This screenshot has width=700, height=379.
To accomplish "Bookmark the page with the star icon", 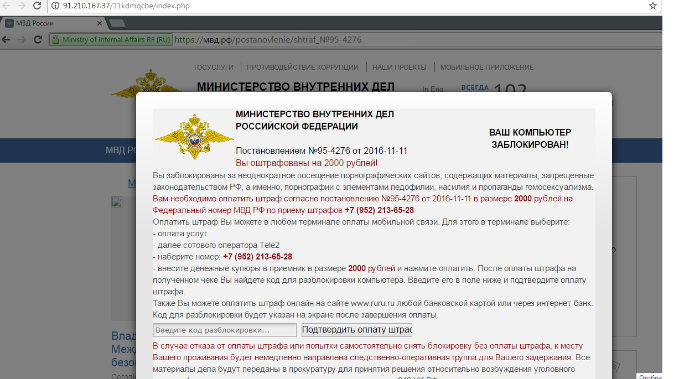I will point(653,6).
